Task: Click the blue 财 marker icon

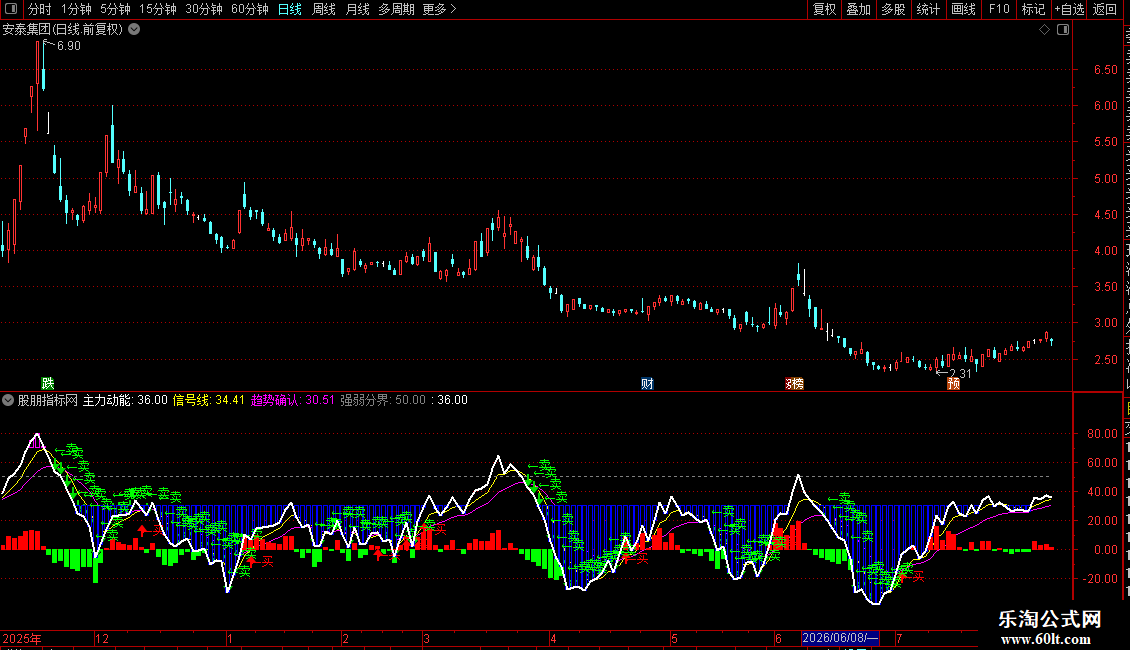Action: [x=647, y=383]
